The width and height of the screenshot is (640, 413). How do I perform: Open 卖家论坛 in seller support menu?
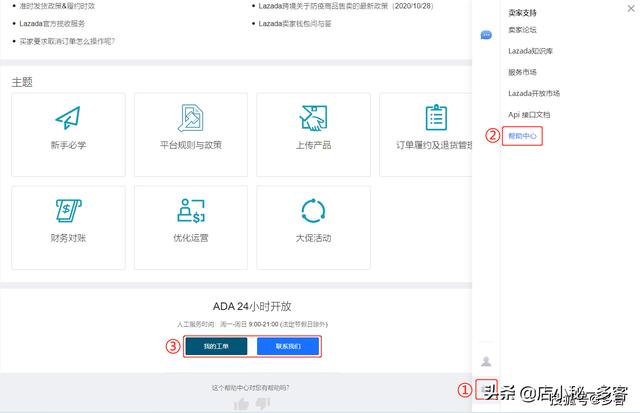point(522,30)
